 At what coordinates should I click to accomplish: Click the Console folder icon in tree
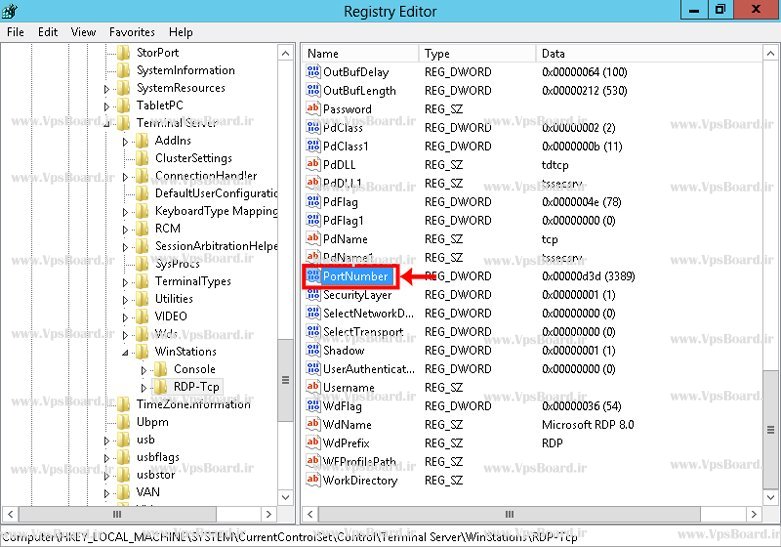(160, 369)
